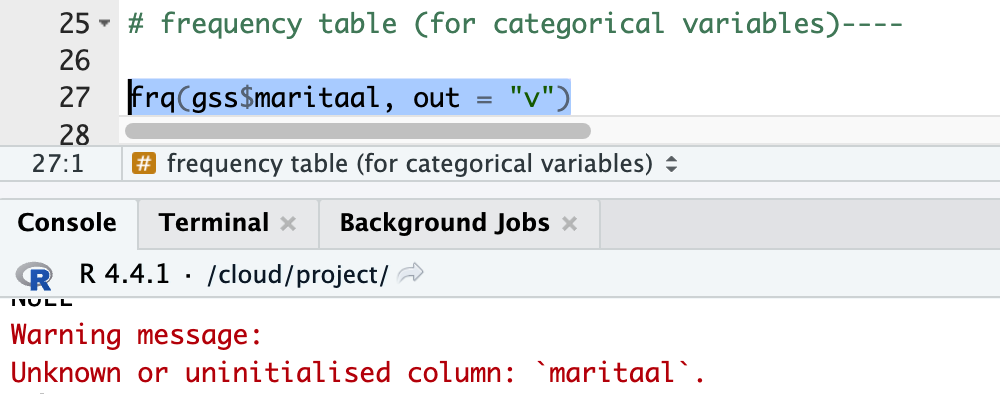The image size is (1000, 394).
Task: Switch to the Terminal tab
Action: (x=214, y=223)
